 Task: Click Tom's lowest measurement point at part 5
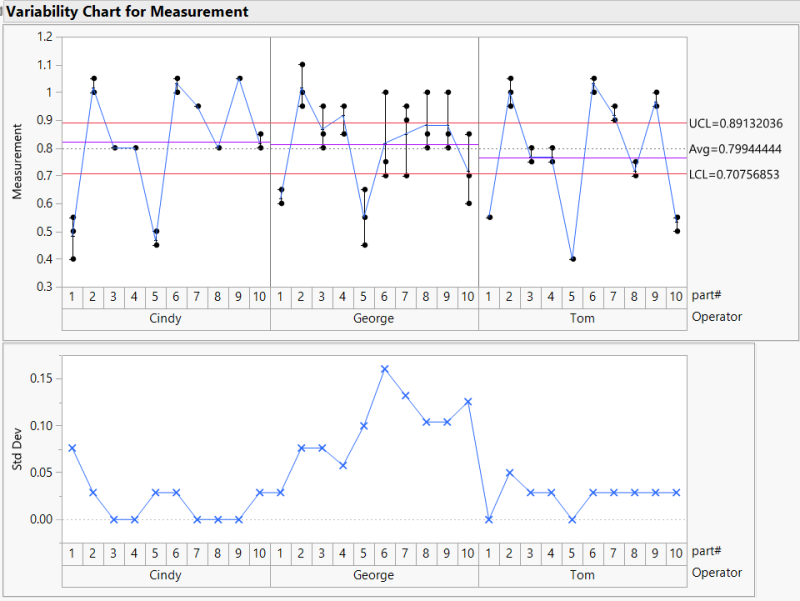(573, 259)
